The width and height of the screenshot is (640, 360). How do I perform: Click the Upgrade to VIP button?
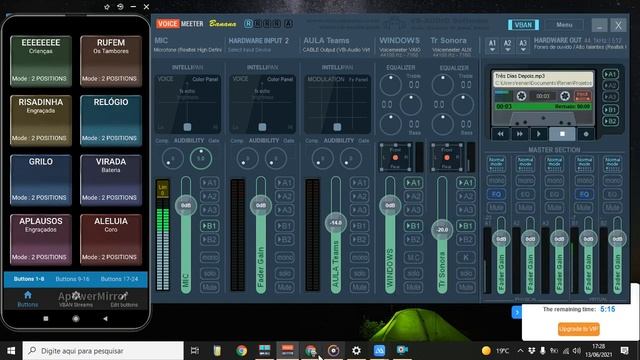point(578,329)
